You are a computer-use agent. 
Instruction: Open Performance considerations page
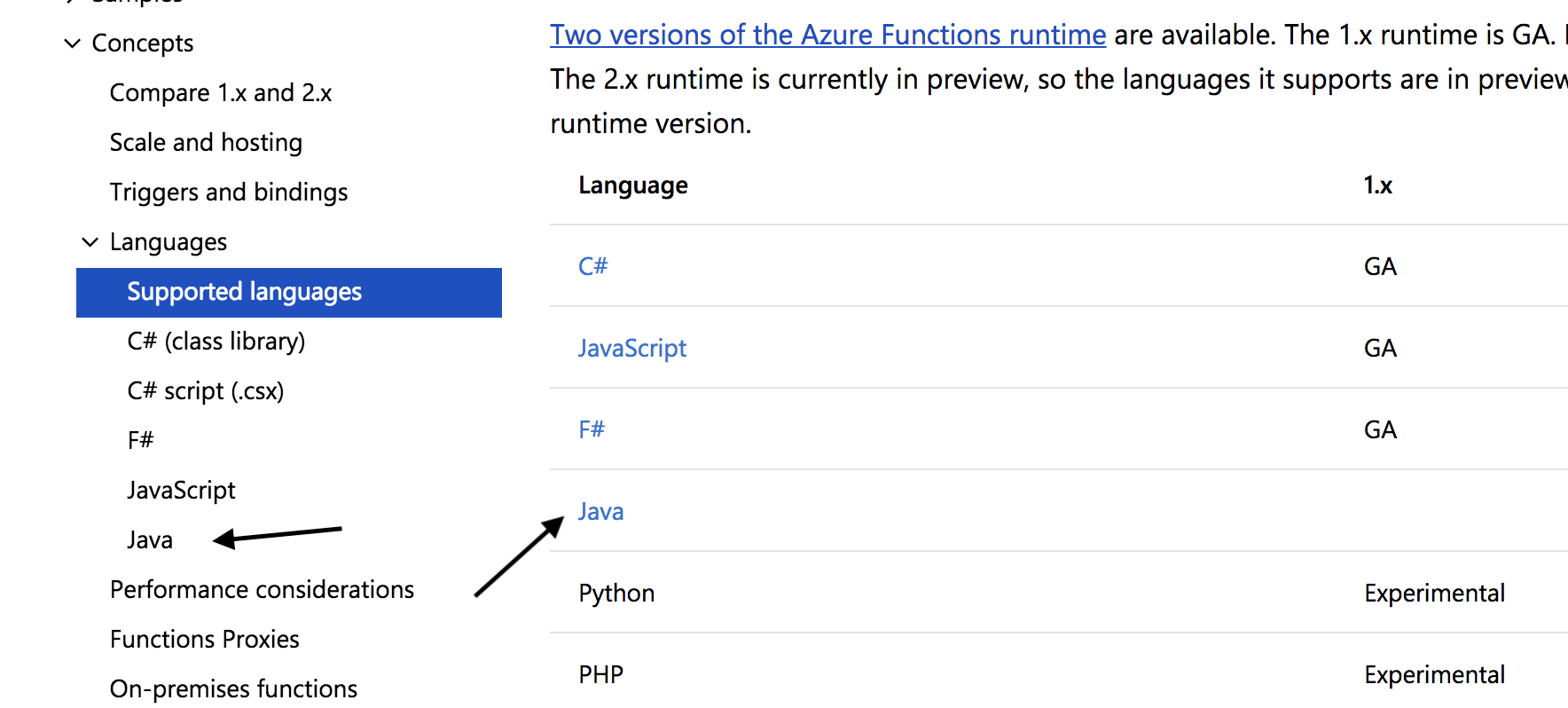(263, 590)
